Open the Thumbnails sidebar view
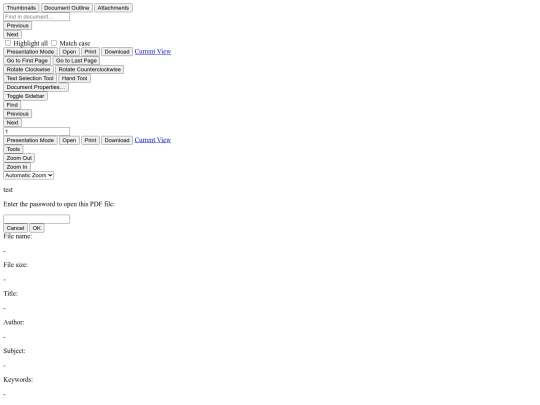The image size is (540, 405). (21, 8)
